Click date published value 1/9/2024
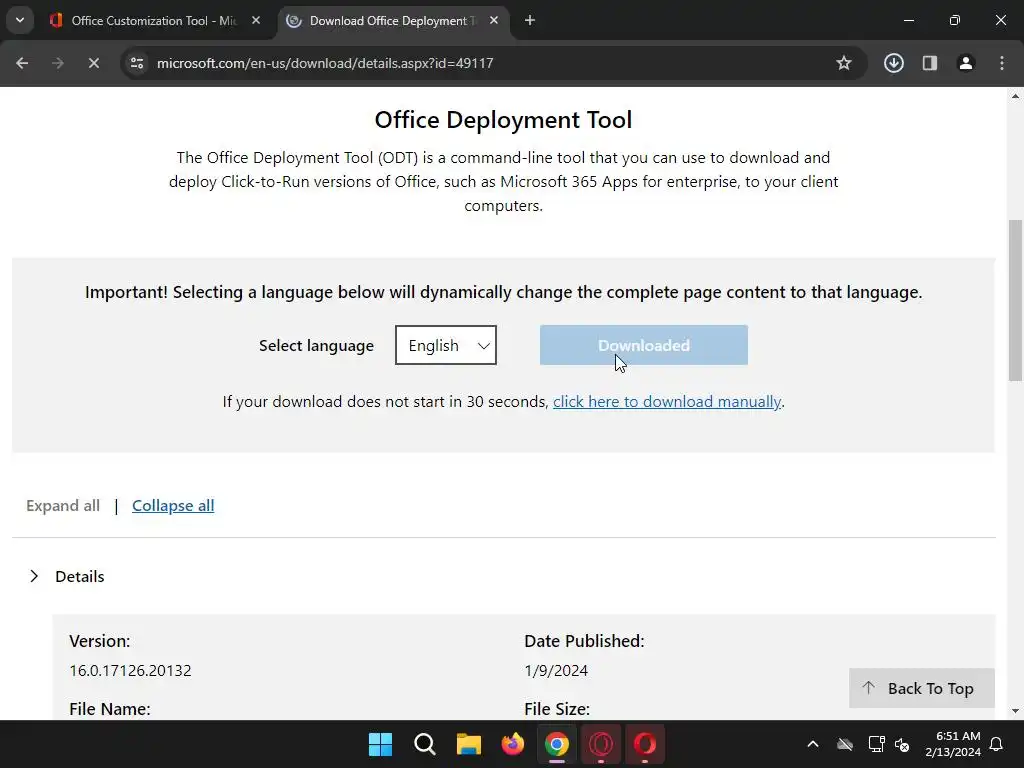 click(556, 671)
